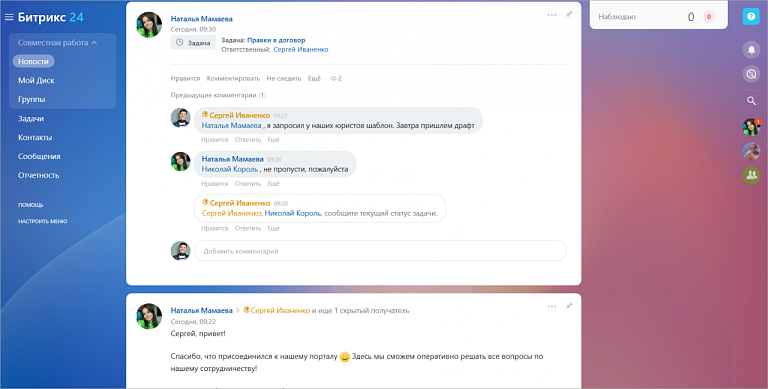Click Наталья Мамаева avatar on the task post
Screen dimensions: 768x389
149,24
